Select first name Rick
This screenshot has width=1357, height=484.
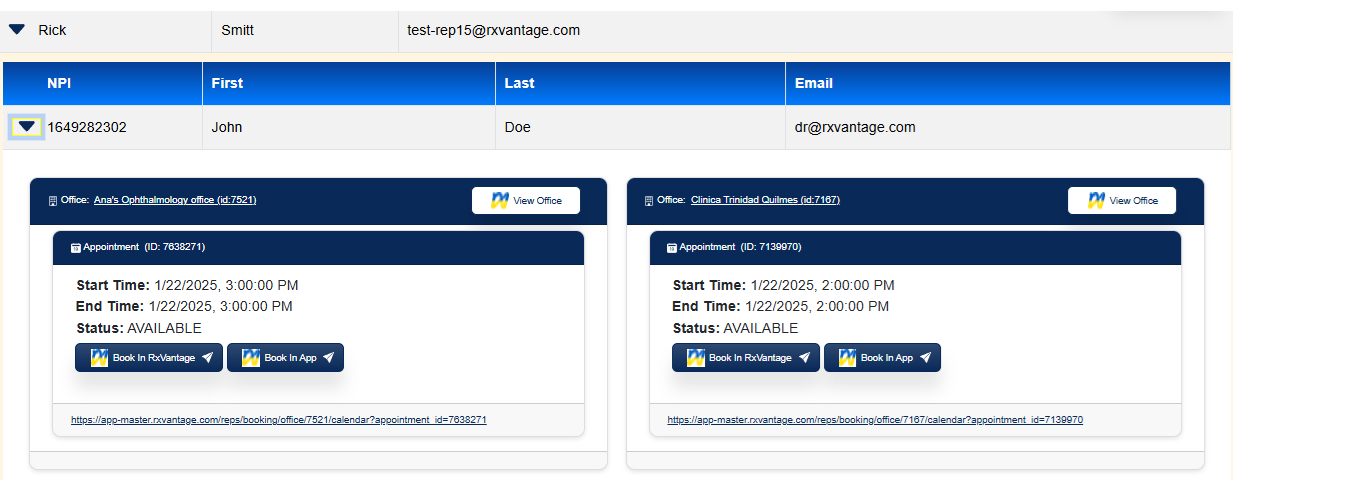click(52, 30)
